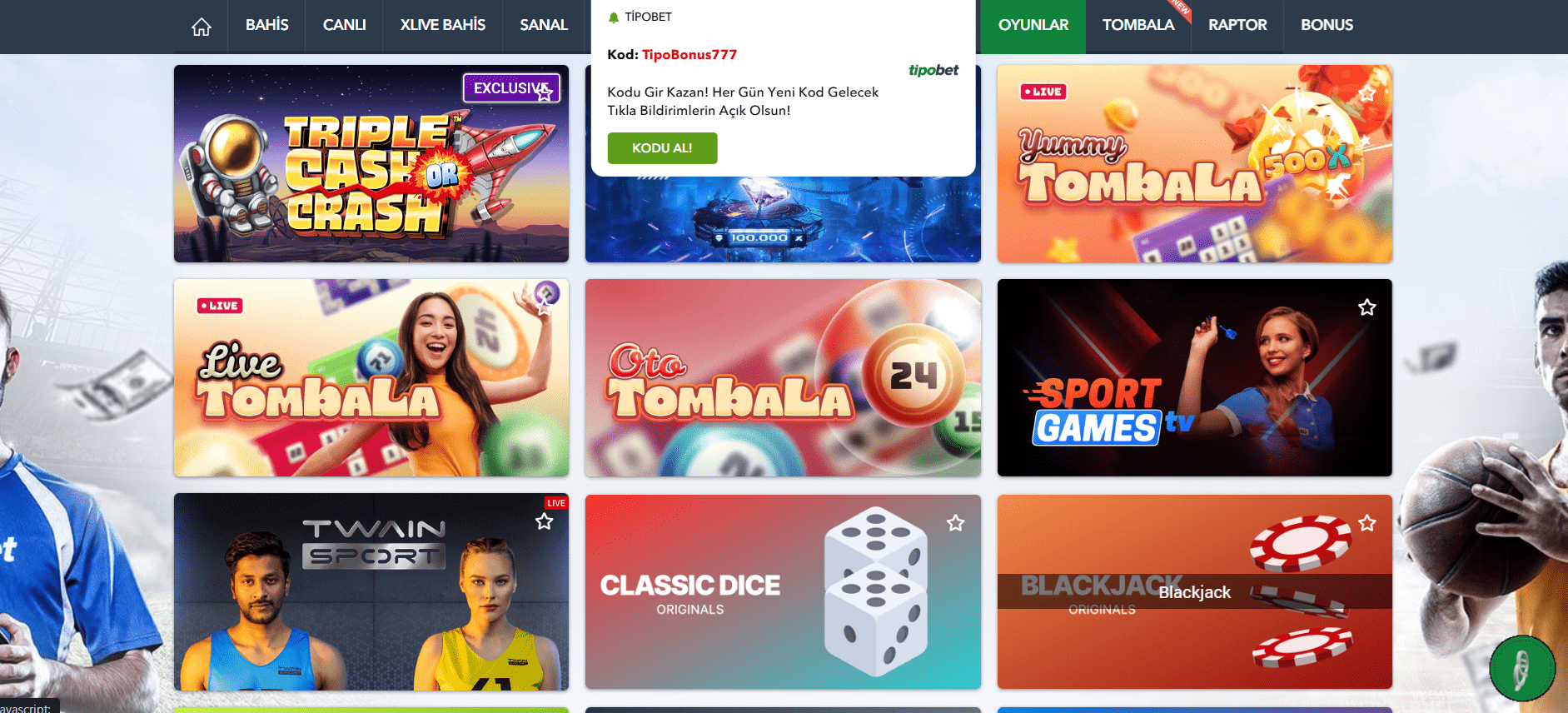Screen dimensions: 1568x713
Task: Switch to the TOMBALA section
Action: click(1138, 25)
